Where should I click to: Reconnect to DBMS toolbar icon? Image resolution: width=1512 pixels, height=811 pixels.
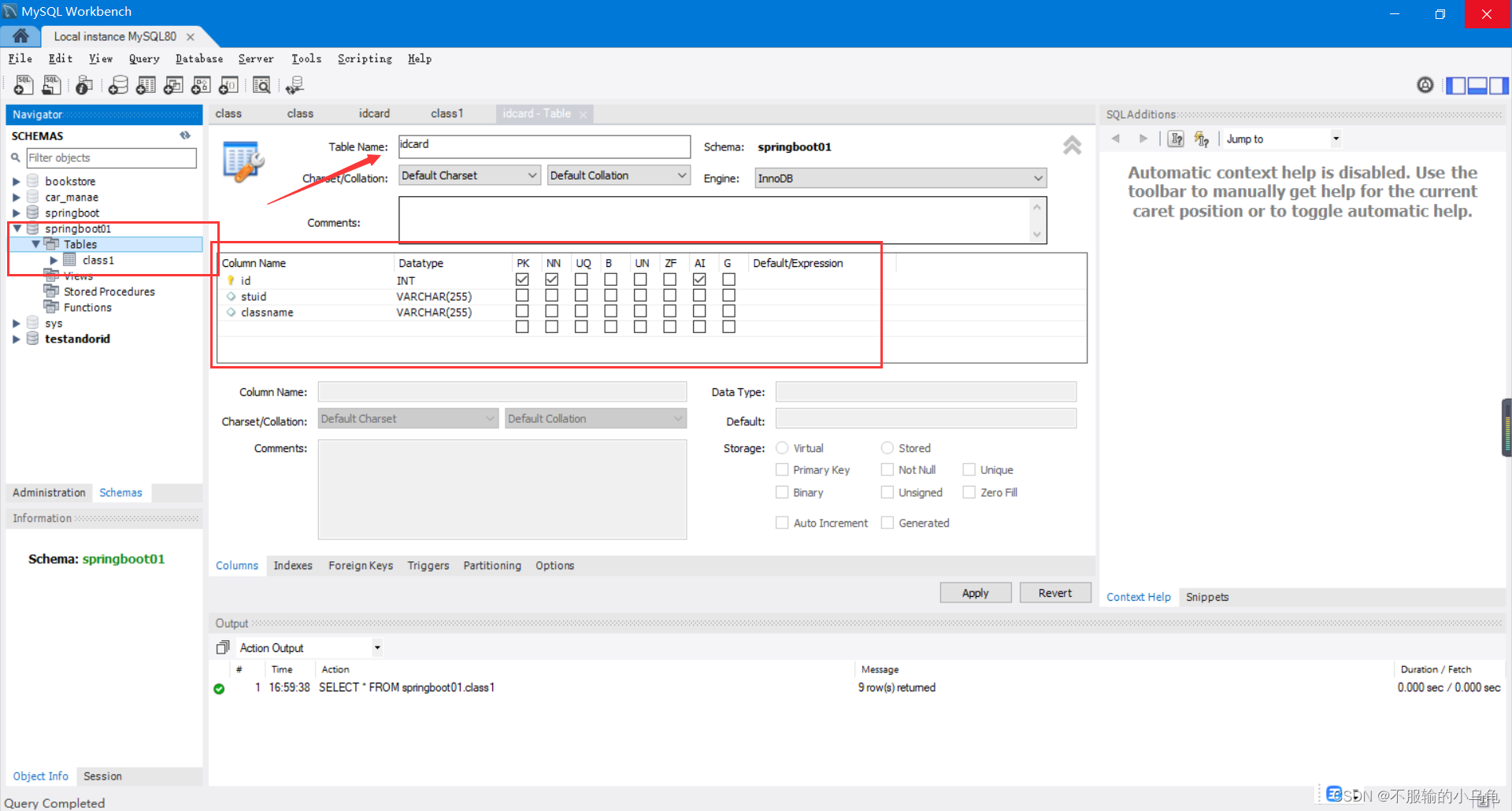coord(295,85)
